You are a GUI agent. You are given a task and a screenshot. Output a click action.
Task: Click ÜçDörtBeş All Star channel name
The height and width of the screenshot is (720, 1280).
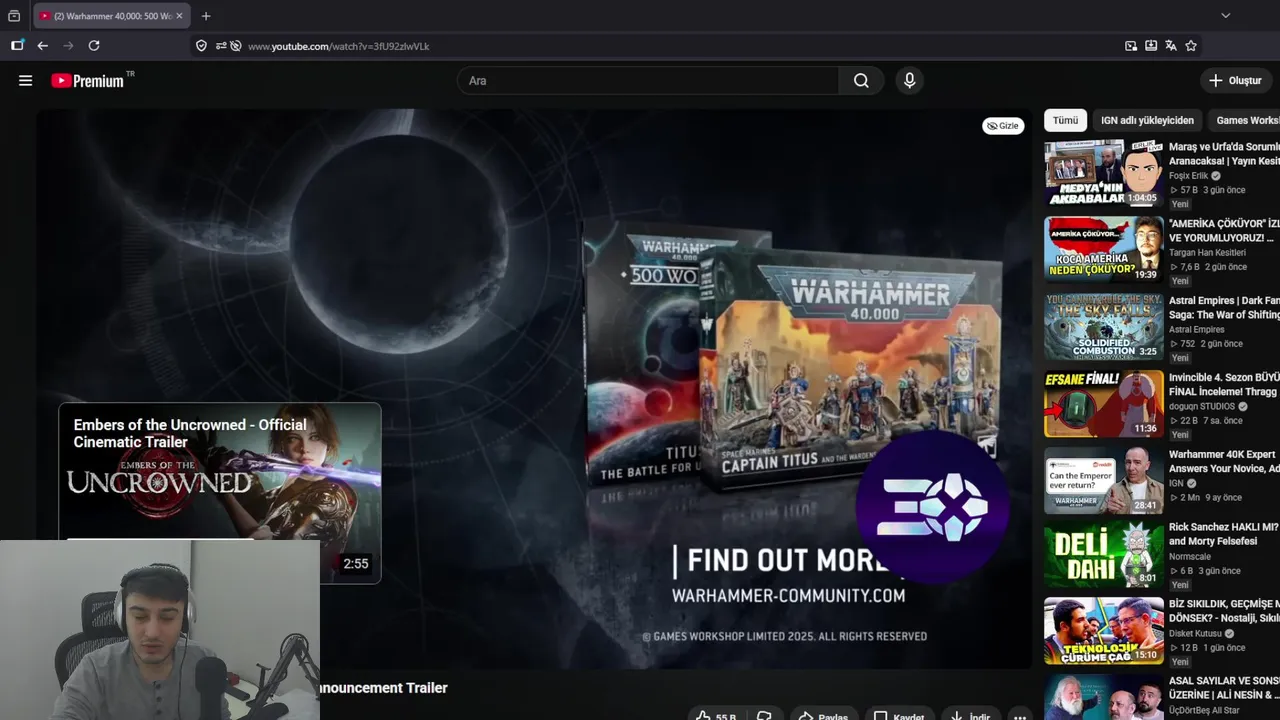1204,711
